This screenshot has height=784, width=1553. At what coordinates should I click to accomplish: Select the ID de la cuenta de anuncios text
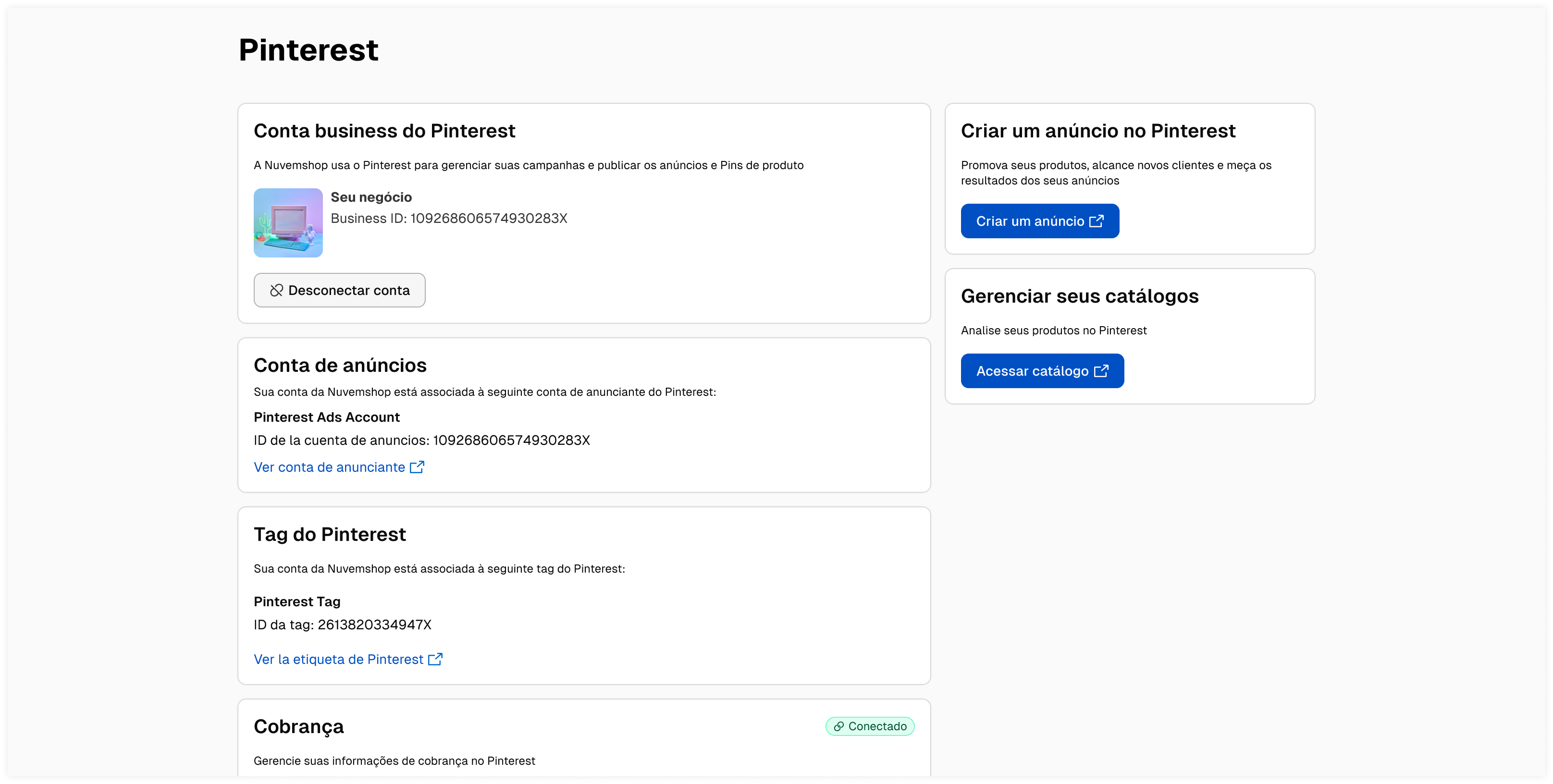422,441
